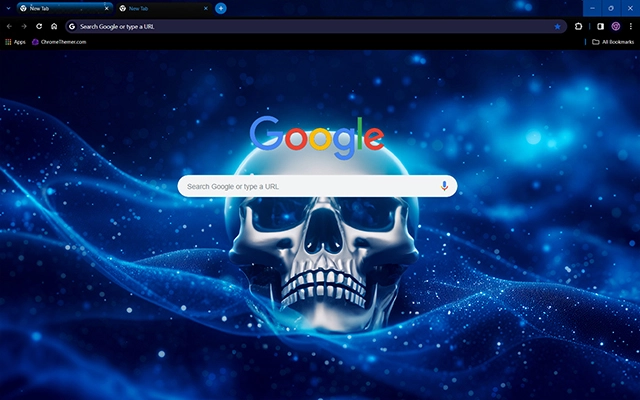Restore down the Chrome window
Image resolution: width=640 pixels, height=400 pixels.
[x=611, y=8]
